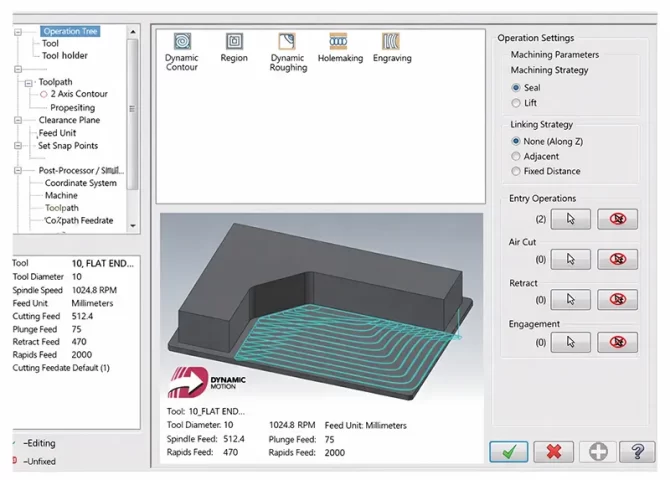Select the Region operation icon

click(x=234, y=41)
